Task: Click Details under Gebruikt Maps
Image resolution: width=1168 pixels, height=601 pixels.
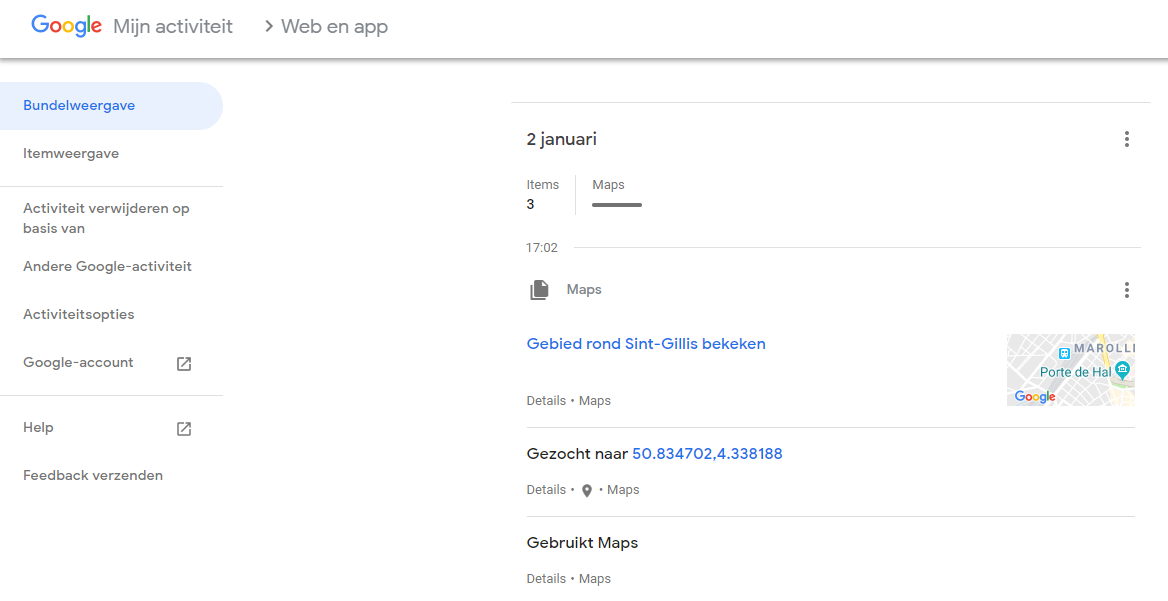Action: click(546, 579)
